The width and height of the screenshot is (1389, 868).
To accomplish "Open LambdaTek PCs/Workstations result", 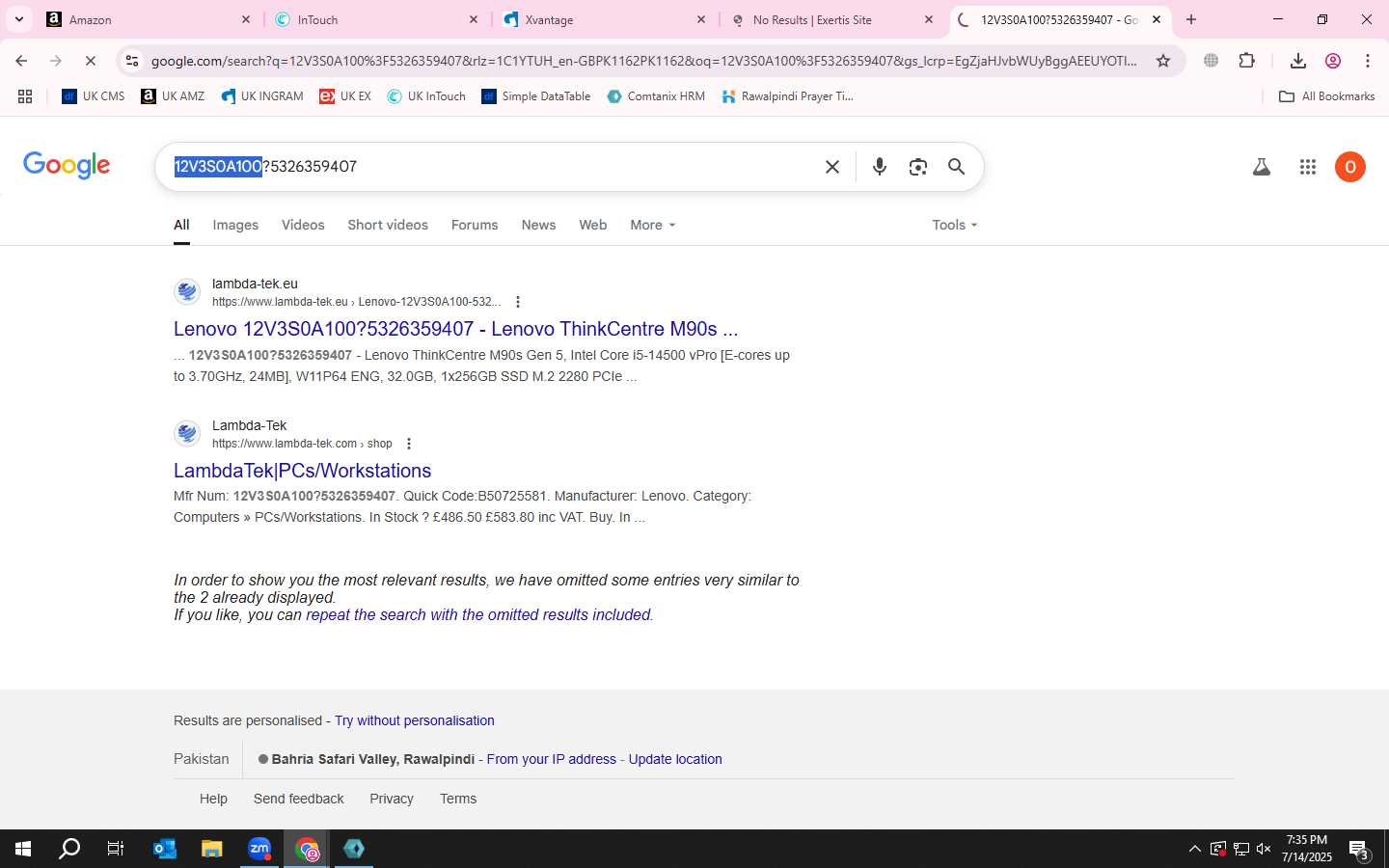I will click(x=302, y=471).
